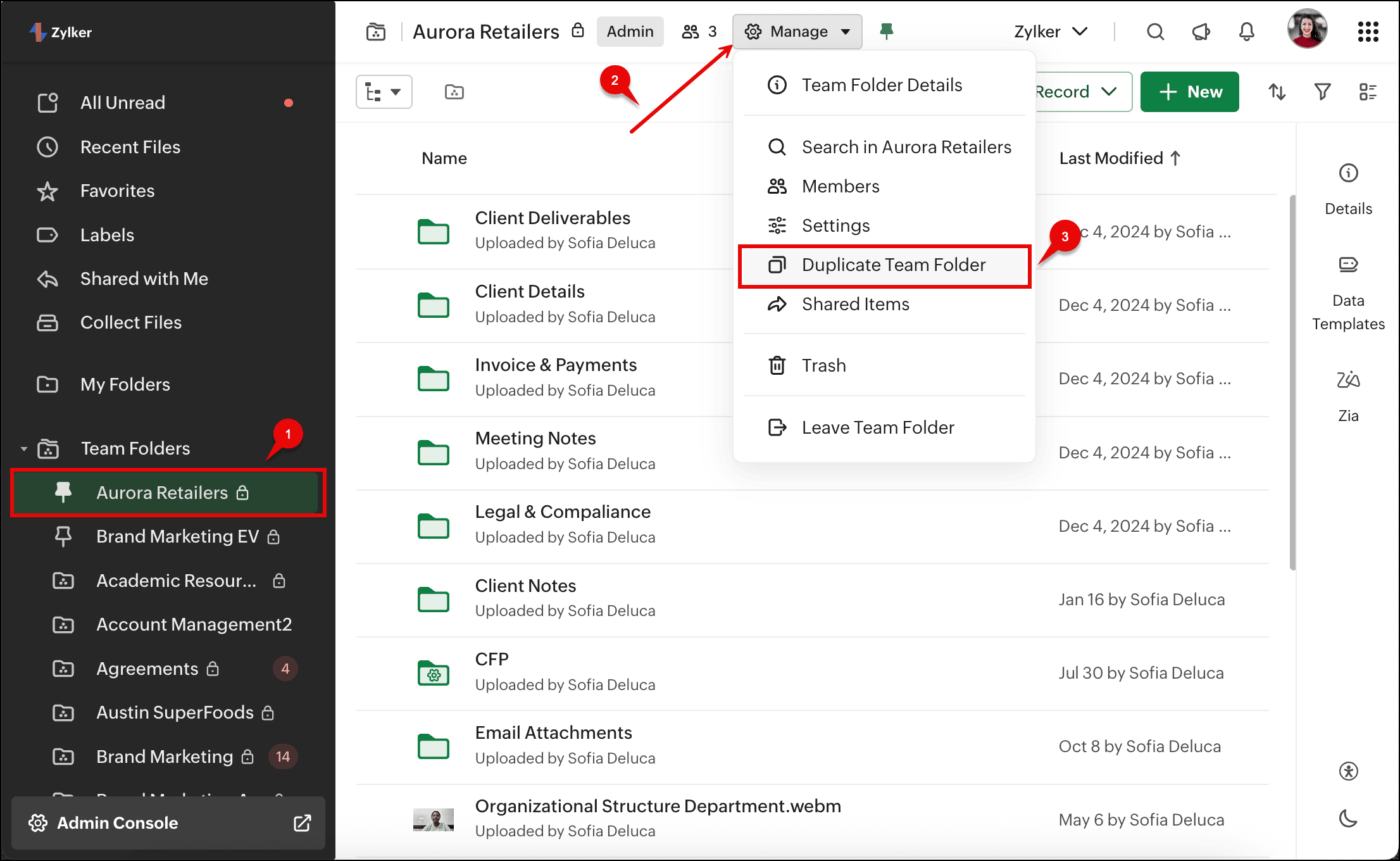Screen dimensions: 1400x861
Task: Open Organizational Structure Department video thumbnail
Action: pos(434,820)
